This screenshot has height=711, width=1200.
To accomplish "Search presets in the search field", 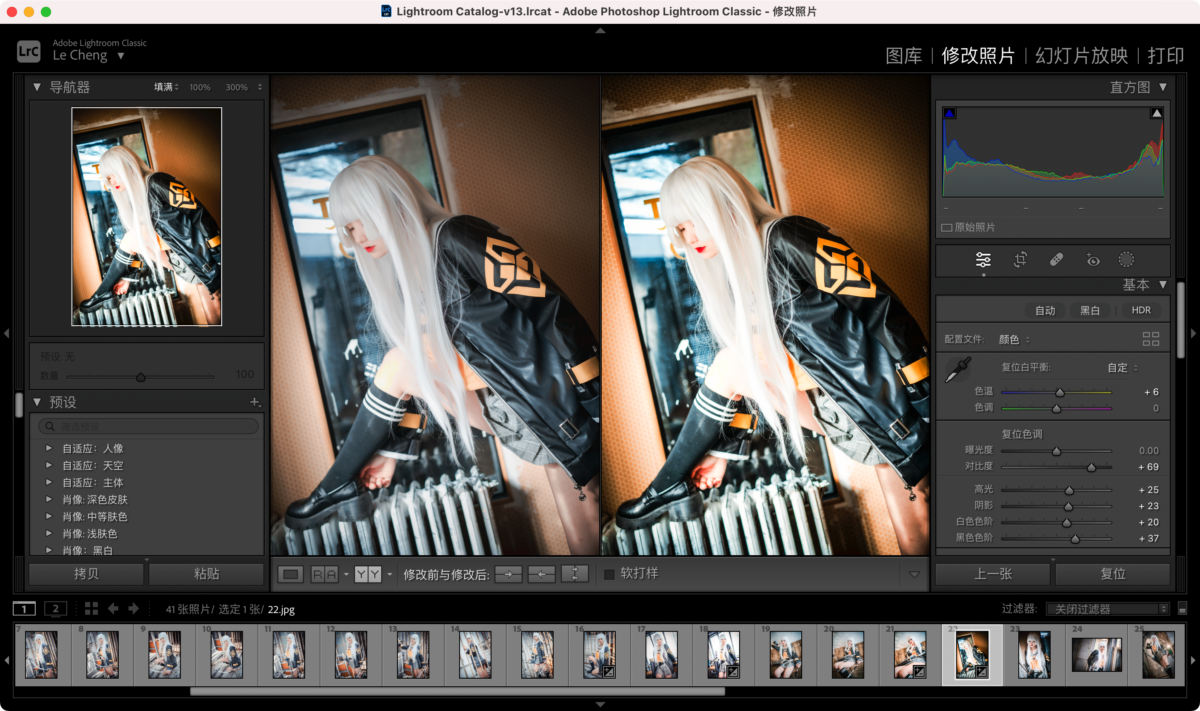I will click(x=148, y=427).
